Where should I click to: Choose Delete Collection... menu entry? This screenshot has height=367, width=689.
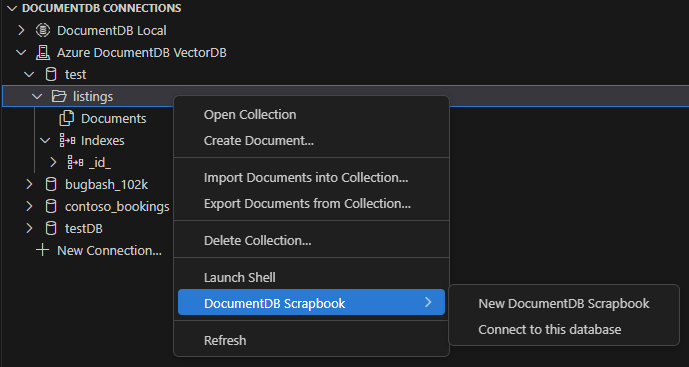click(x=311, y=240)
